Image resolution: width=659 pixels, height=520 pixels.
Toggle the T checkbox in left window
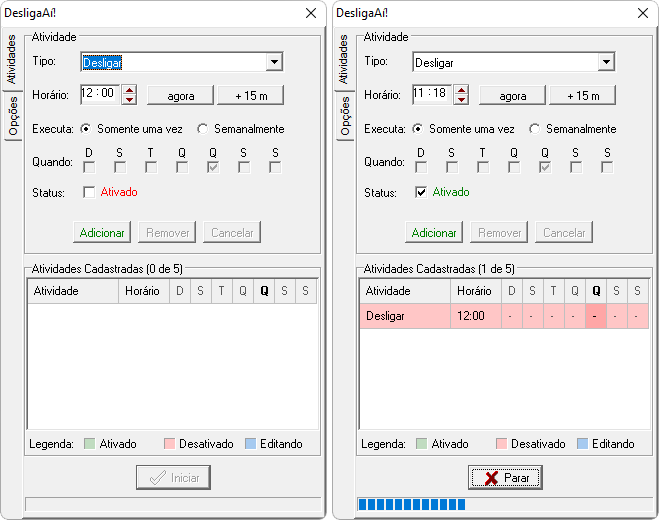click(x=151, y=167)
